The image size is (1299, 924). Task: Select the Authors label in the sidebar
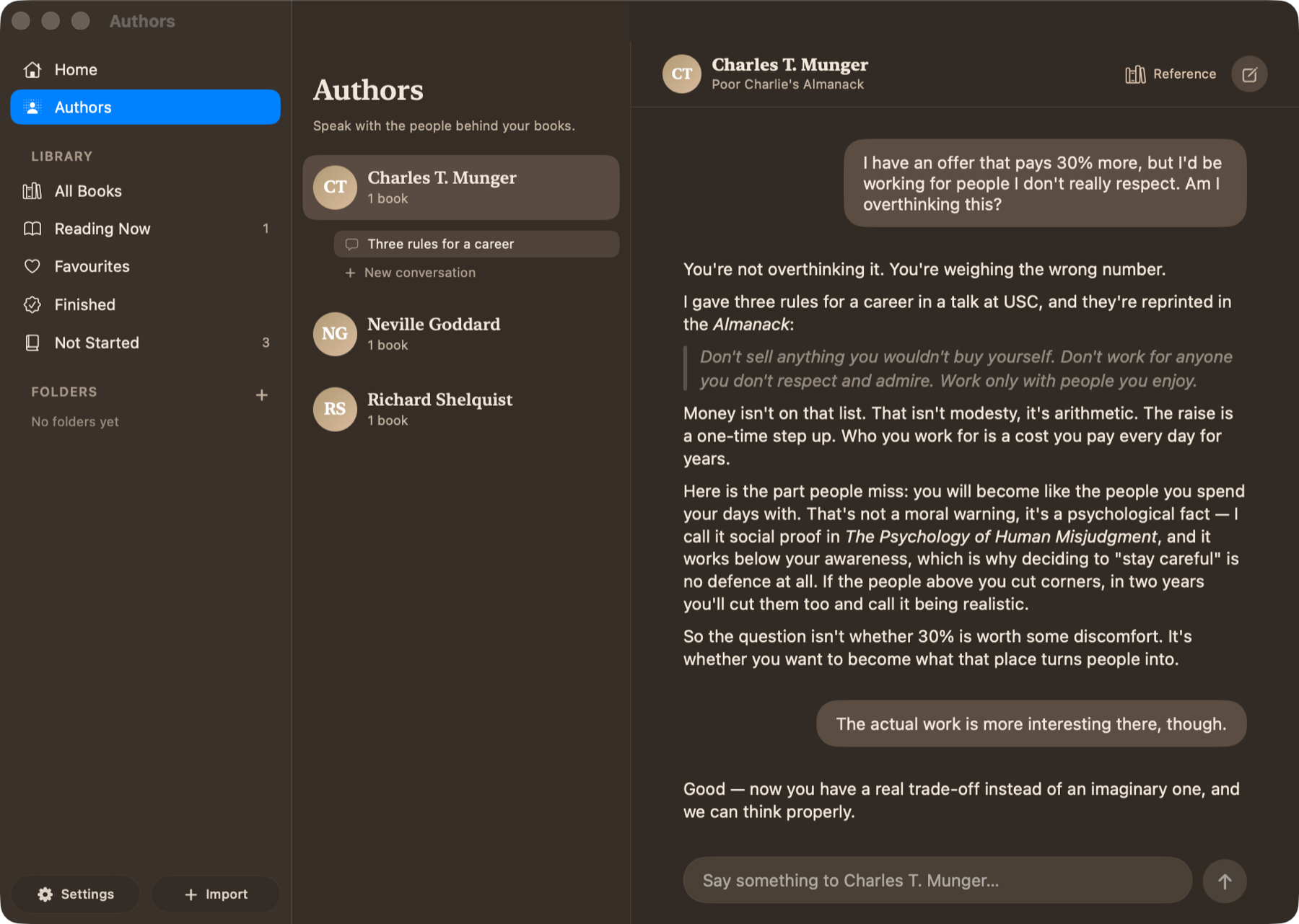click(83, 107)
